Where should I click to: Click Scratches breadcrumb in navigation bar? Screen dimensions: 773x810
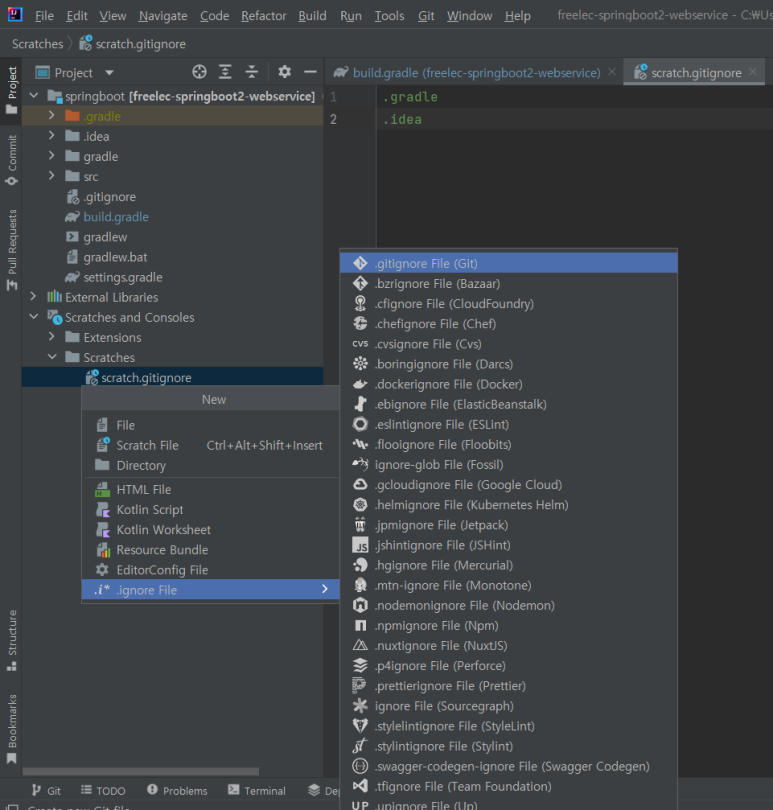(37, 44)
